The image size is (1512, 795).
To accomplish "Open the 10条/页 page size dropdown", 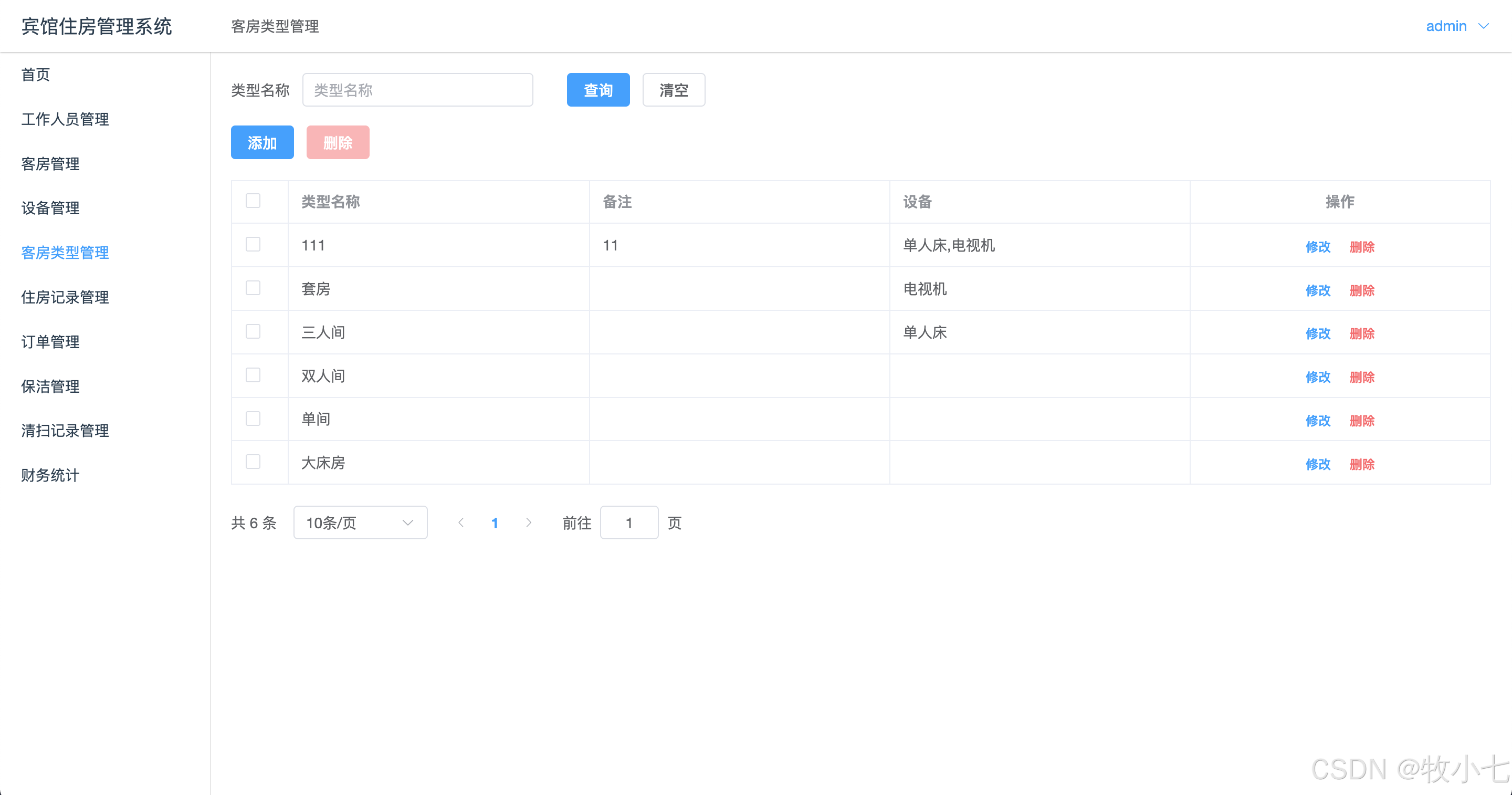I will 360,522.
